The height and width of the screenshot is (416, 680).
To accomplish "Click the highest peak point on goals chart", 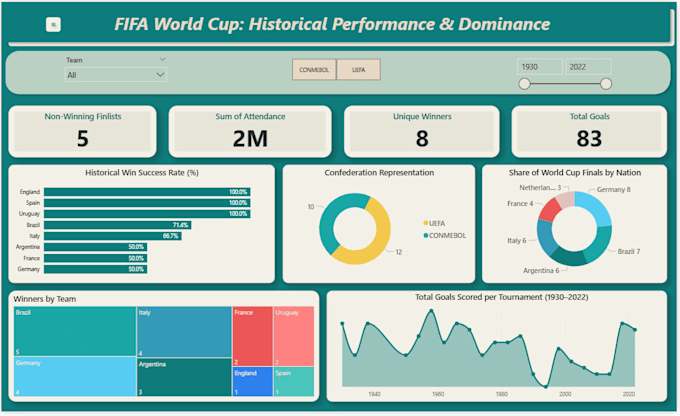I will point(431,311).
